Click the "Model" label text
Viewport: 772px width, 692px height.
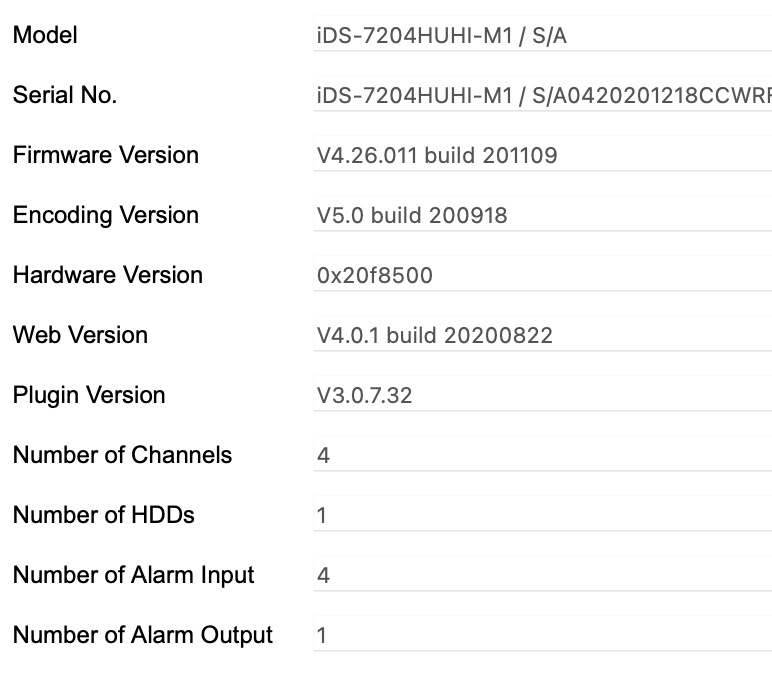pos(45,36)
